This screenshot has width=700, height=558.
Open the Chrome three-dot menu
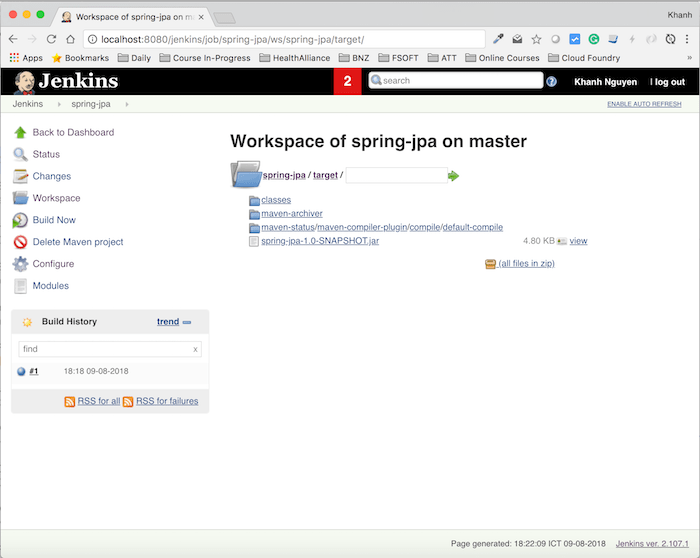(687, 39)
